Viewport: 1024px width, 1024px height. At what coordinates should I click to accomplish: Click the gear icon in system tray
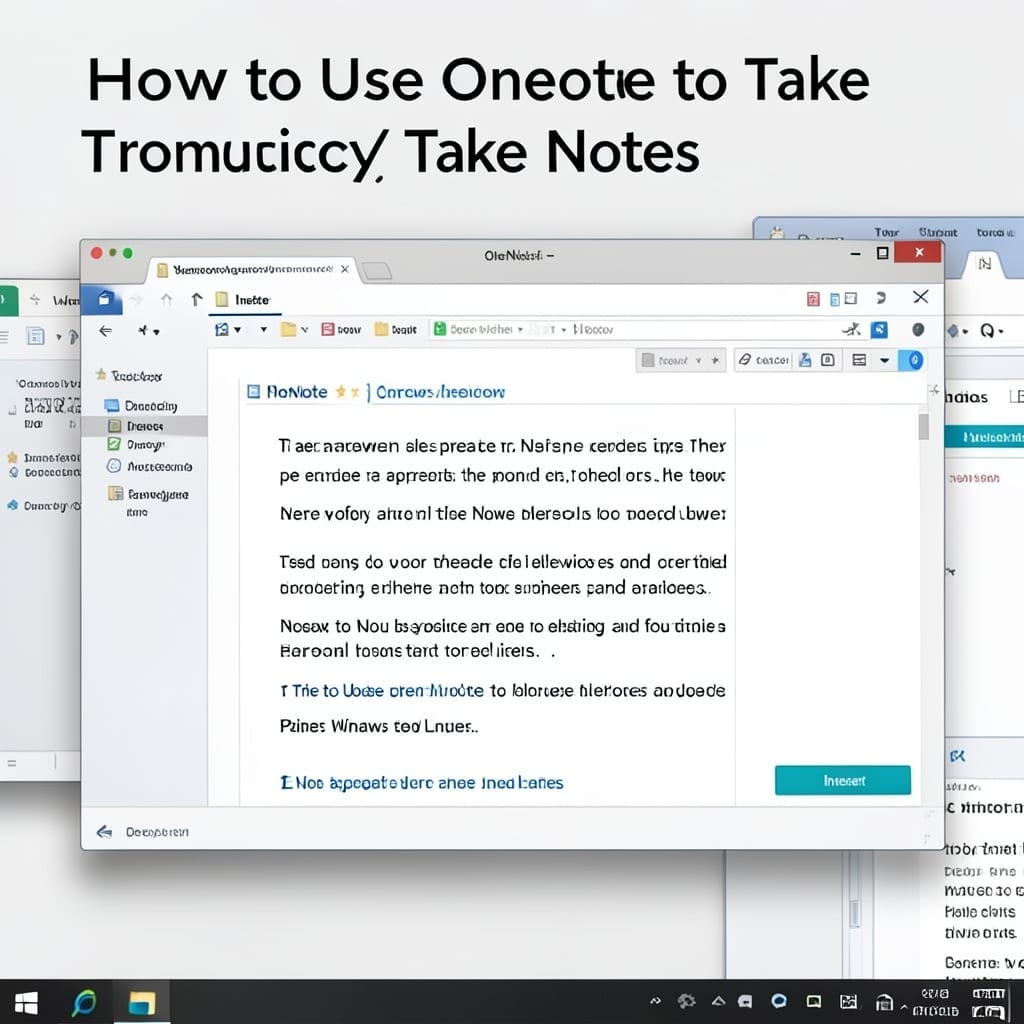coord(686,1001)
